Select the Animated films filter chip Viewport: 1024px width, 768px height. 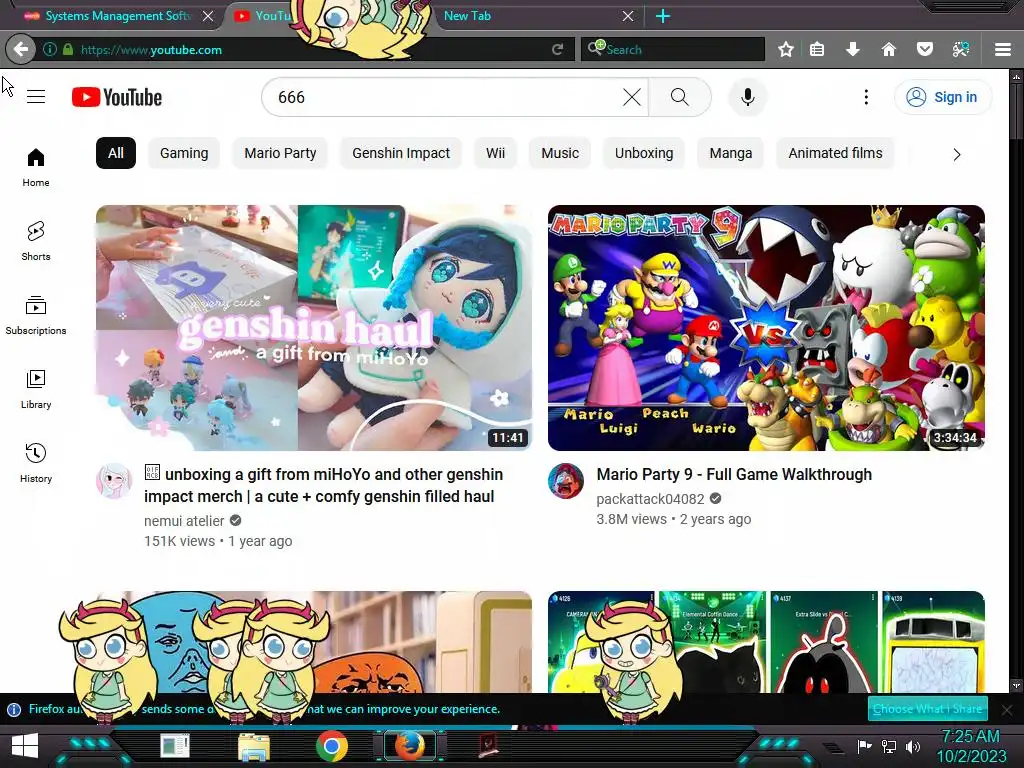(835, 153)
